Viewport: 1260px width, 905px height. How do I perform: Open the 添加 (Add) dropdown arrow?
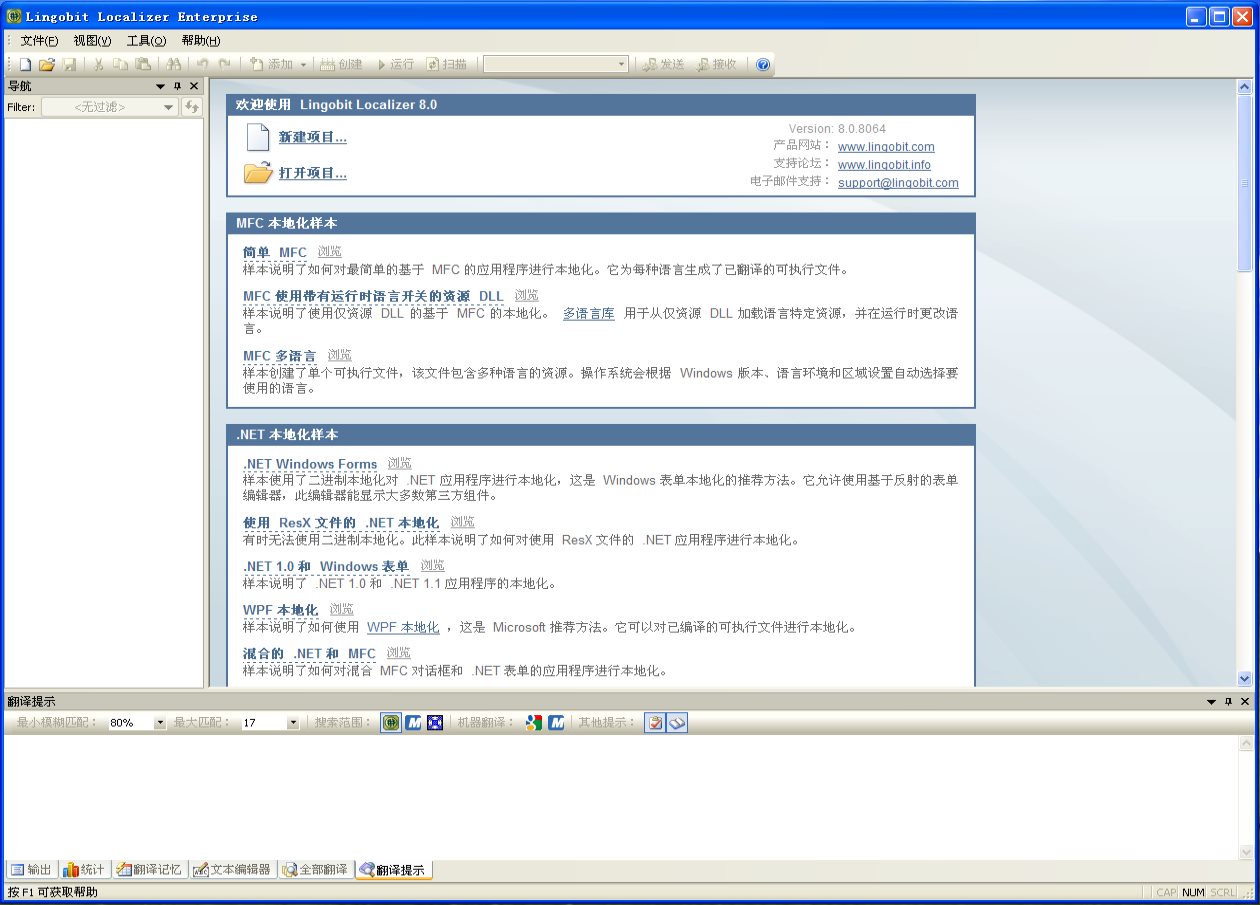pos(303,65)
